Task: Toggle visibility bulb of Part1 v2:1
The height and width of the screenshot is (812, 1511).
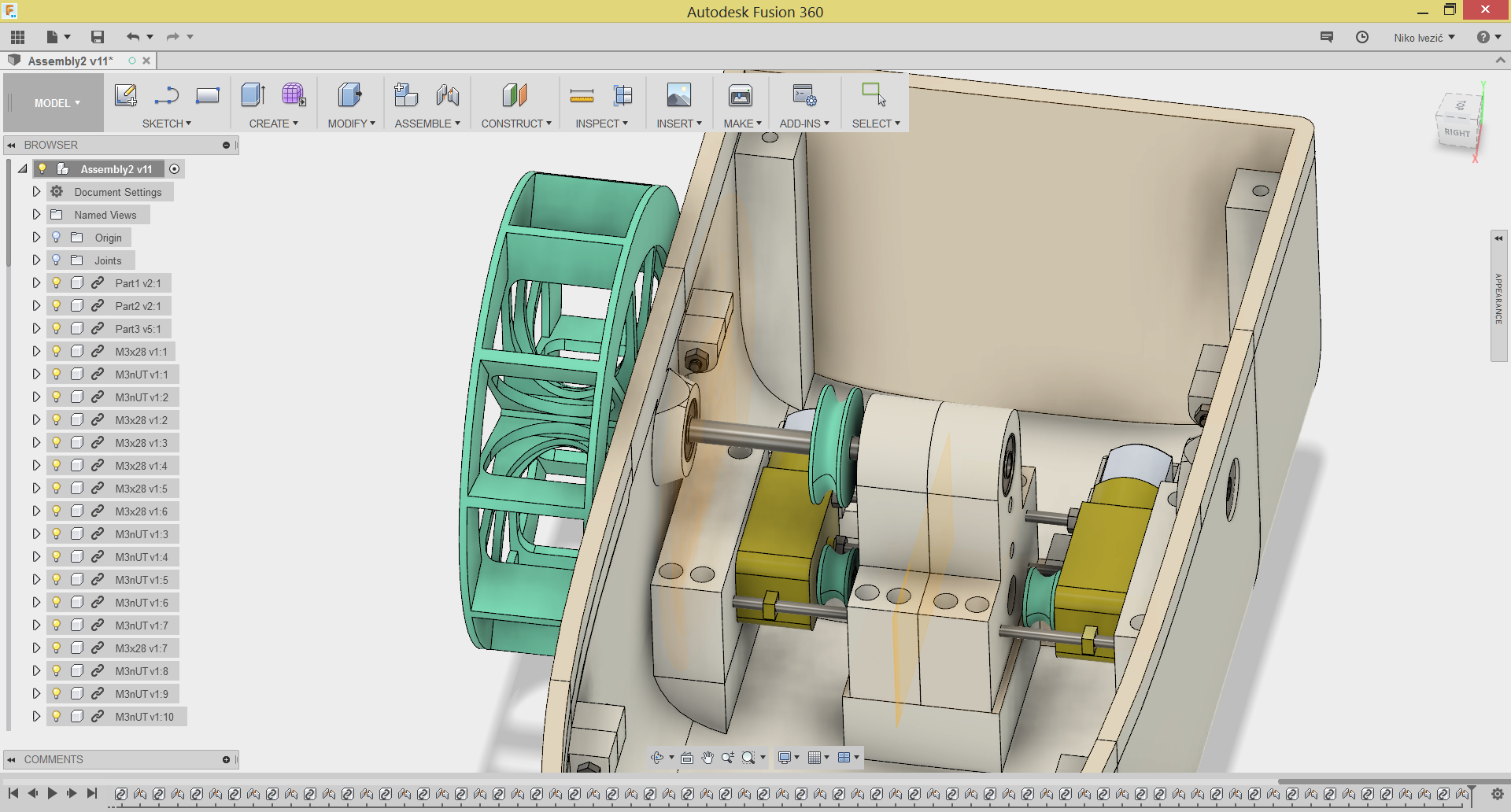Action: click(x=57, y=282)
